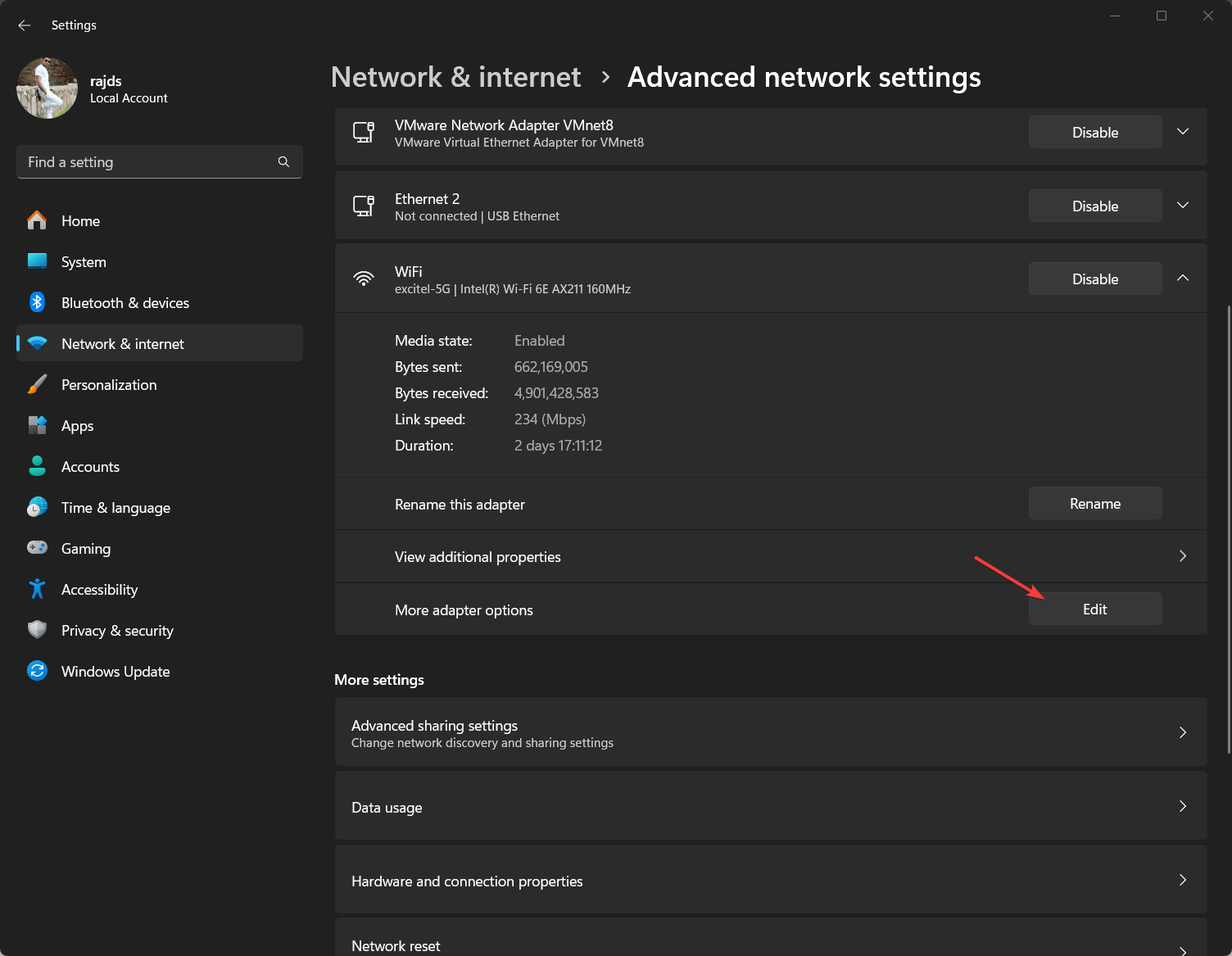This screenshot has width=1232, height=956.
Task: Click the Accounts icon in sidebar
Action: point(37,466)
